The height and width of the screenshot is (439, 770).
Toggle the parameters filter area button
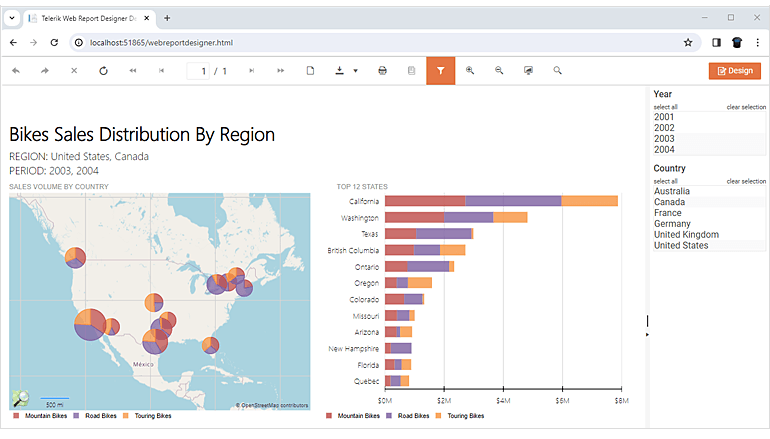click(440, 71)
